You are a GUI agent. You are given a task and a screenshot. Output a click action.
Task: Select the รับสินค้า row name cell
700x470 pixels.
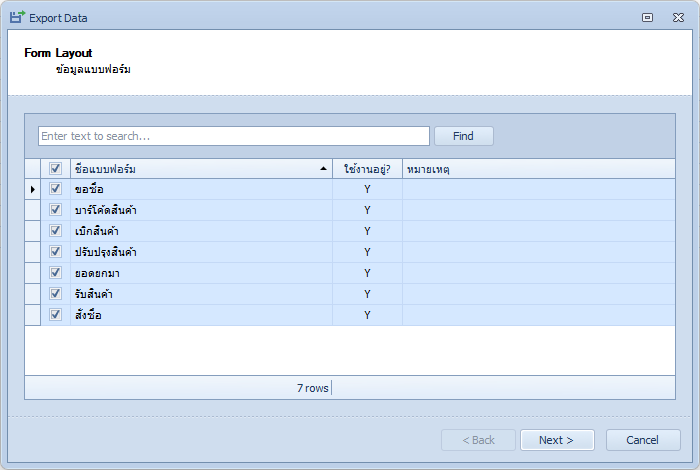tap(201, 294)
